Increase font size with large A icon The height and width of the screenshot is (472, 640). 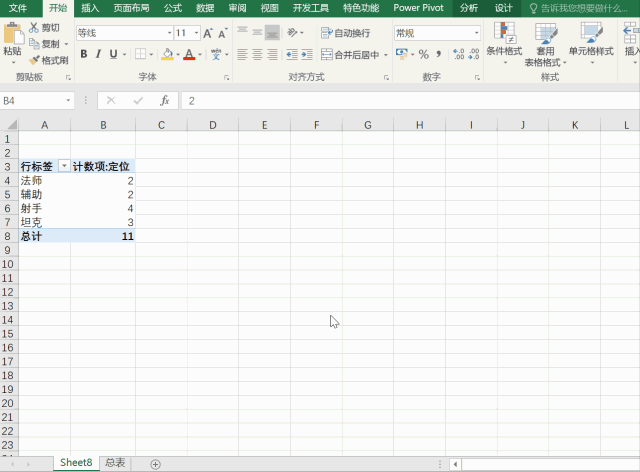(208, 33)
